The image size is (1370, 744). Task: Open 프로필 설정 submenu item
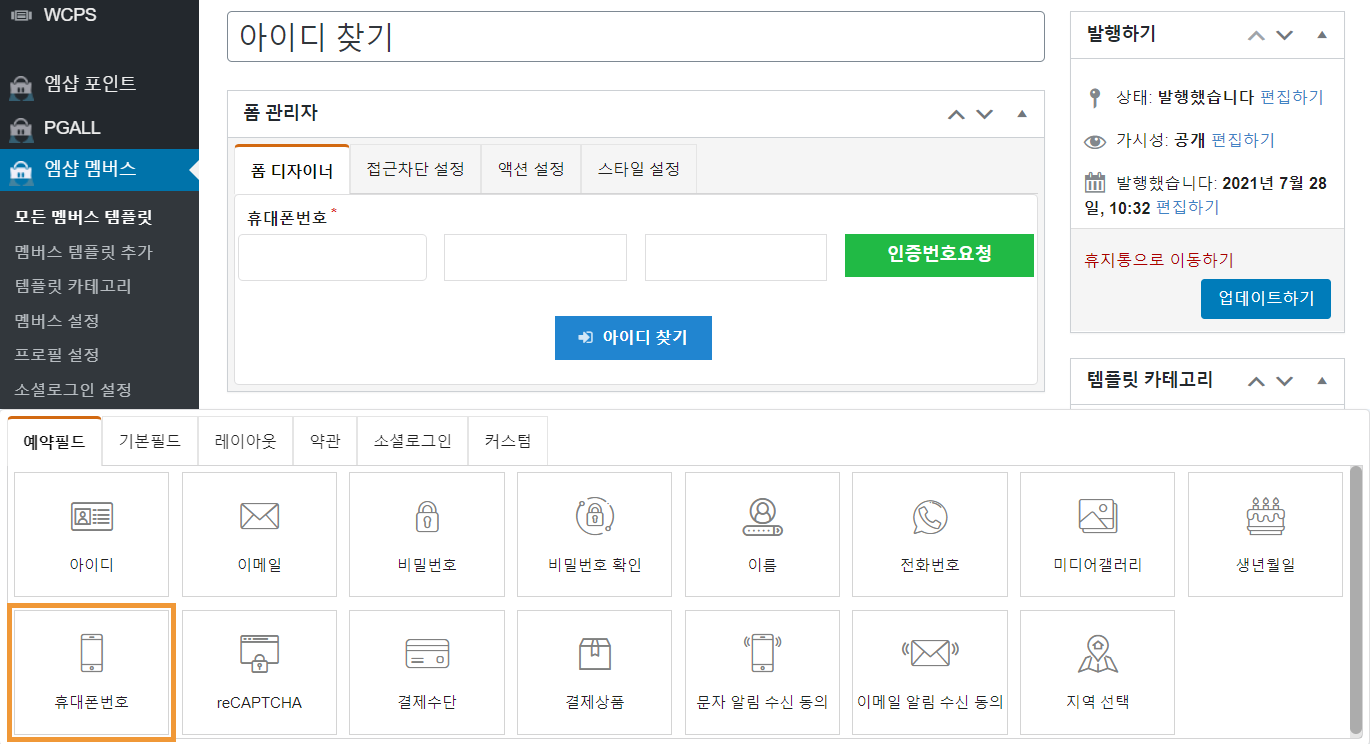pyautogui.click(x=57, y=355)
